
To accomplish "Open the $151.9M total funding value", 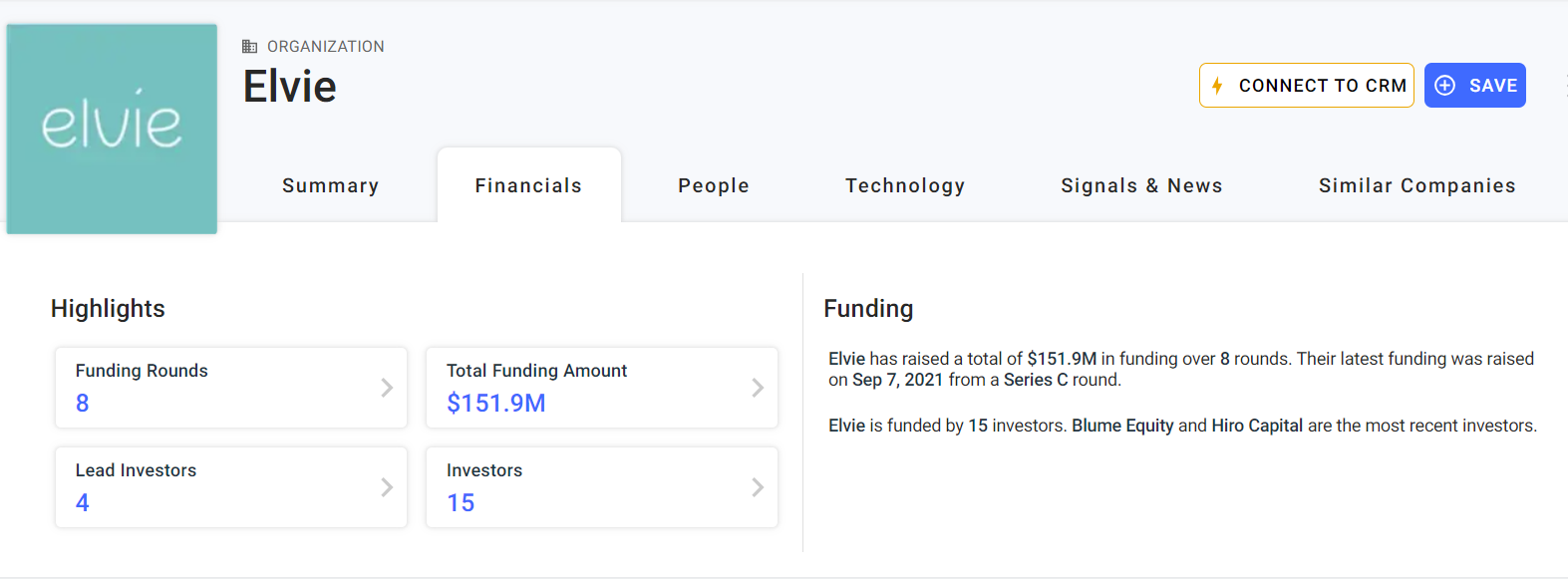I will [x=496, y=403].
